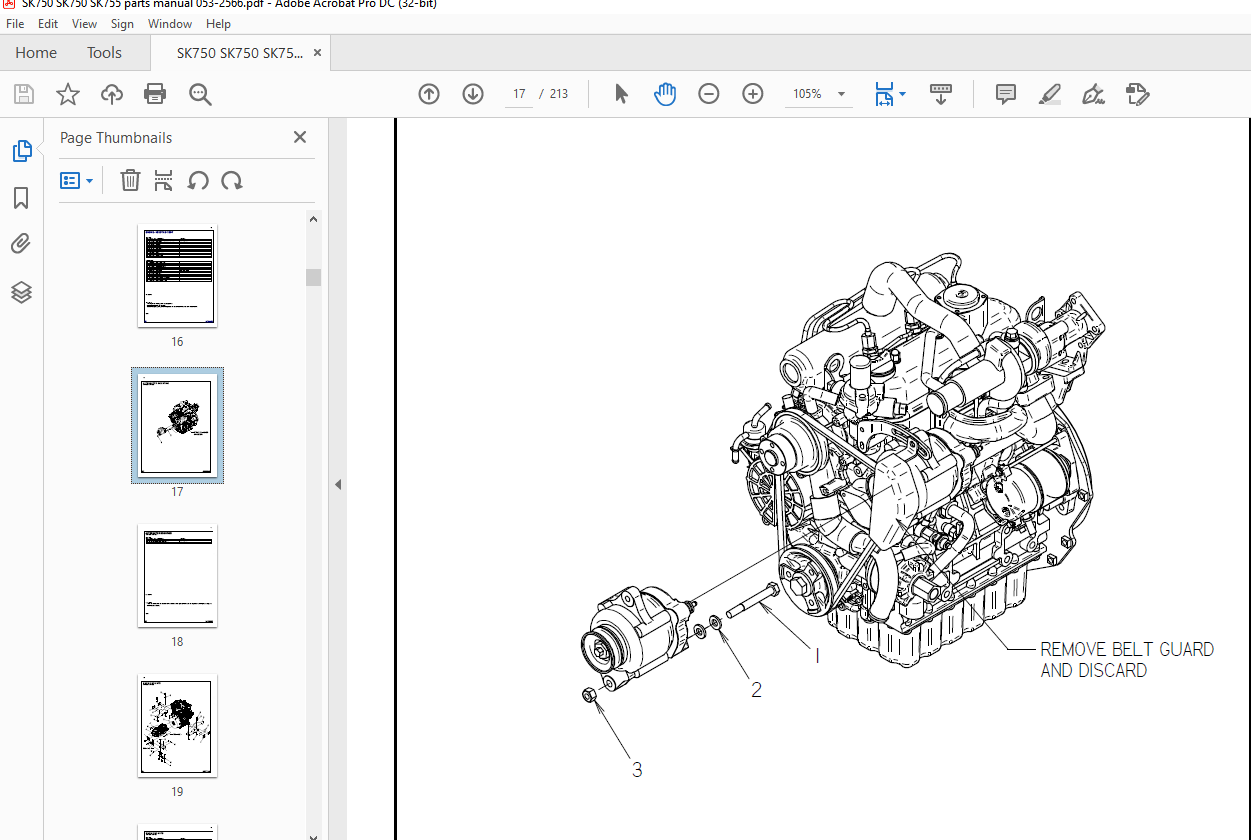Screen dimensions: 1251x840
Task: Go to previous page with up arrow
Action: 429,94
